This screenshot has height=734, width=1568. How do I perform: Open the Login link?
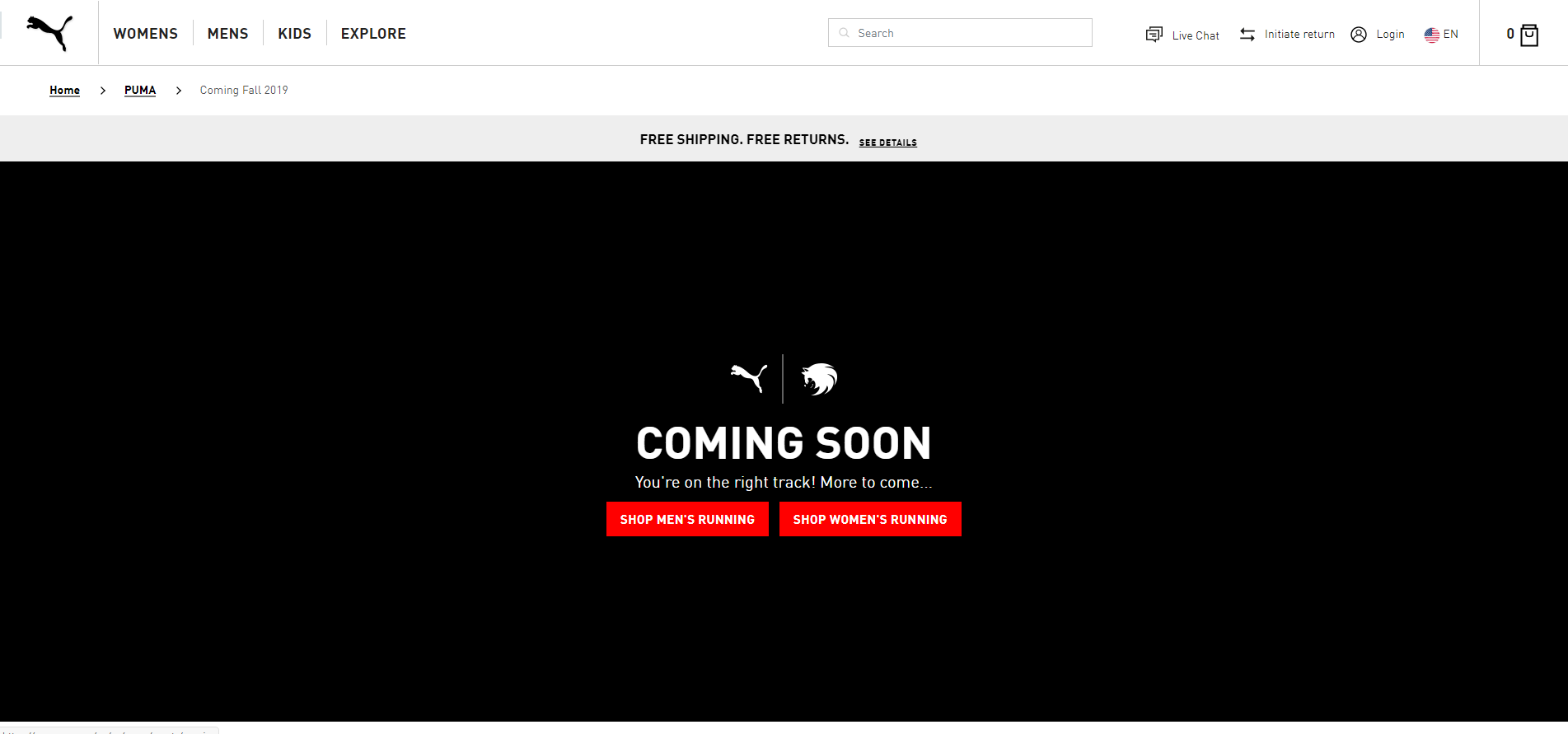[x=1390, y=34]
